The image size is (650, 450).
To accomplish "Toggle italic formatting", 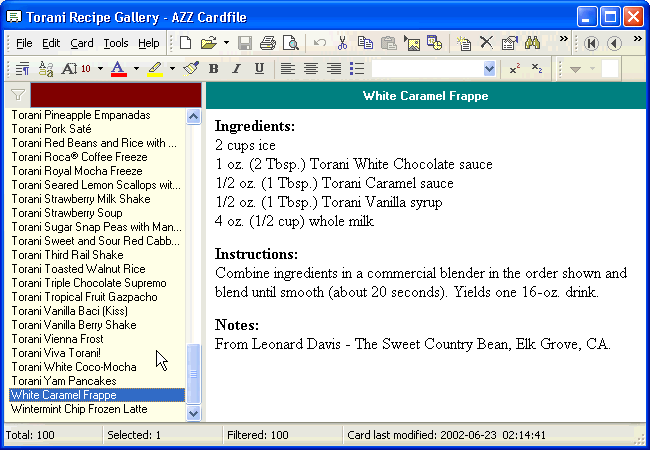I will coord(236,68).
